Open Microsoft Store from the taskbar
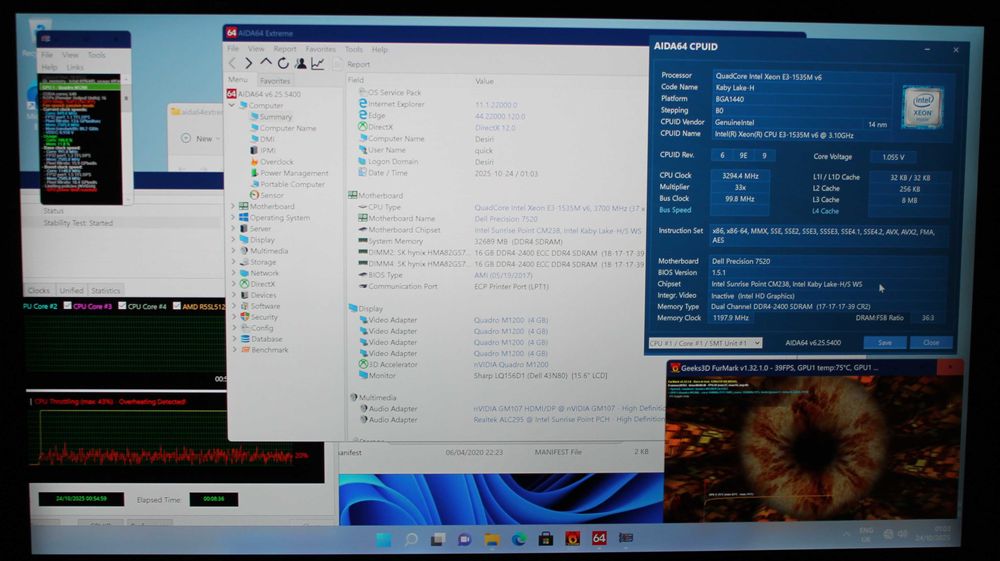1000x561 pixels. click(x=545, y=539)
